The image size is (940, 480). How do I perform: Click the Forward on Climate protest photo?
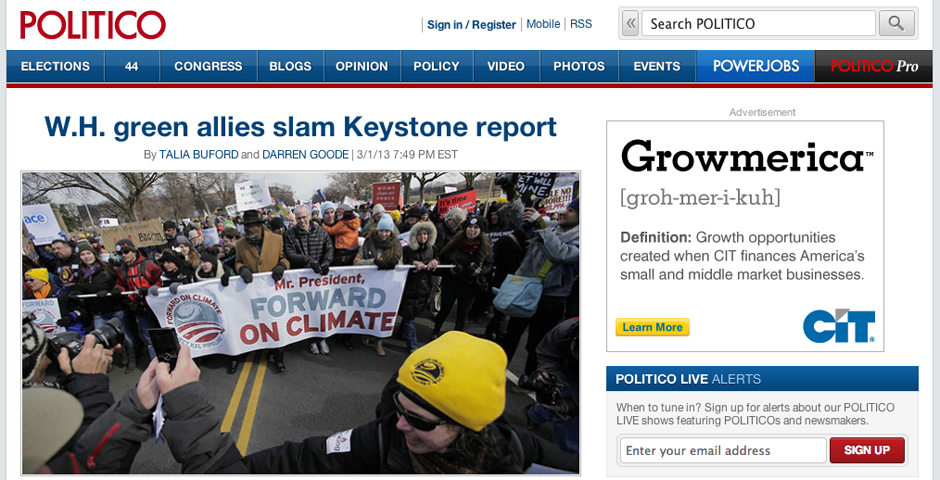click(x=300, y=323)
